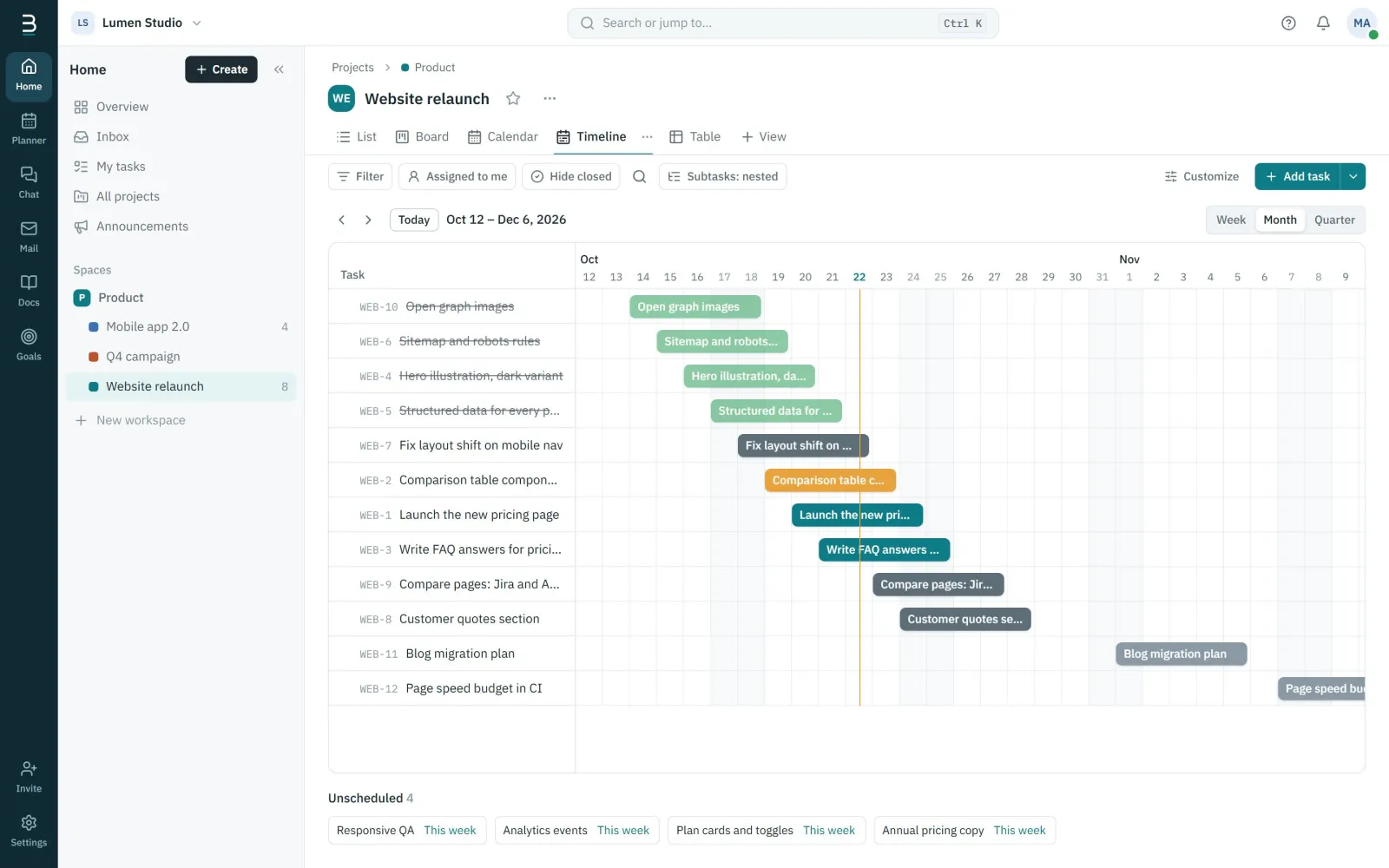Go to the next date range
Viewport: 1389px width, 868px height.
click(x=368, y=220)
